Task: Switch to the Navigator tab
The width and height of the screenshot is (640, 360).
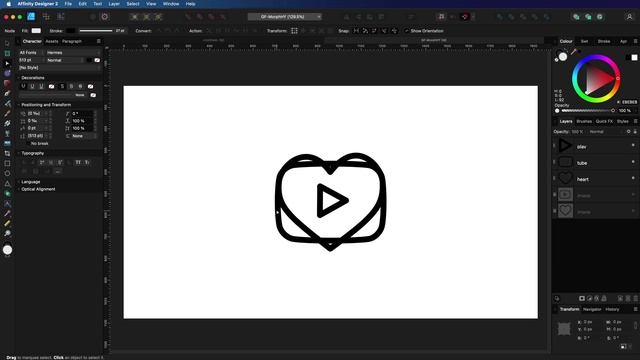Action: coord(592,309)
